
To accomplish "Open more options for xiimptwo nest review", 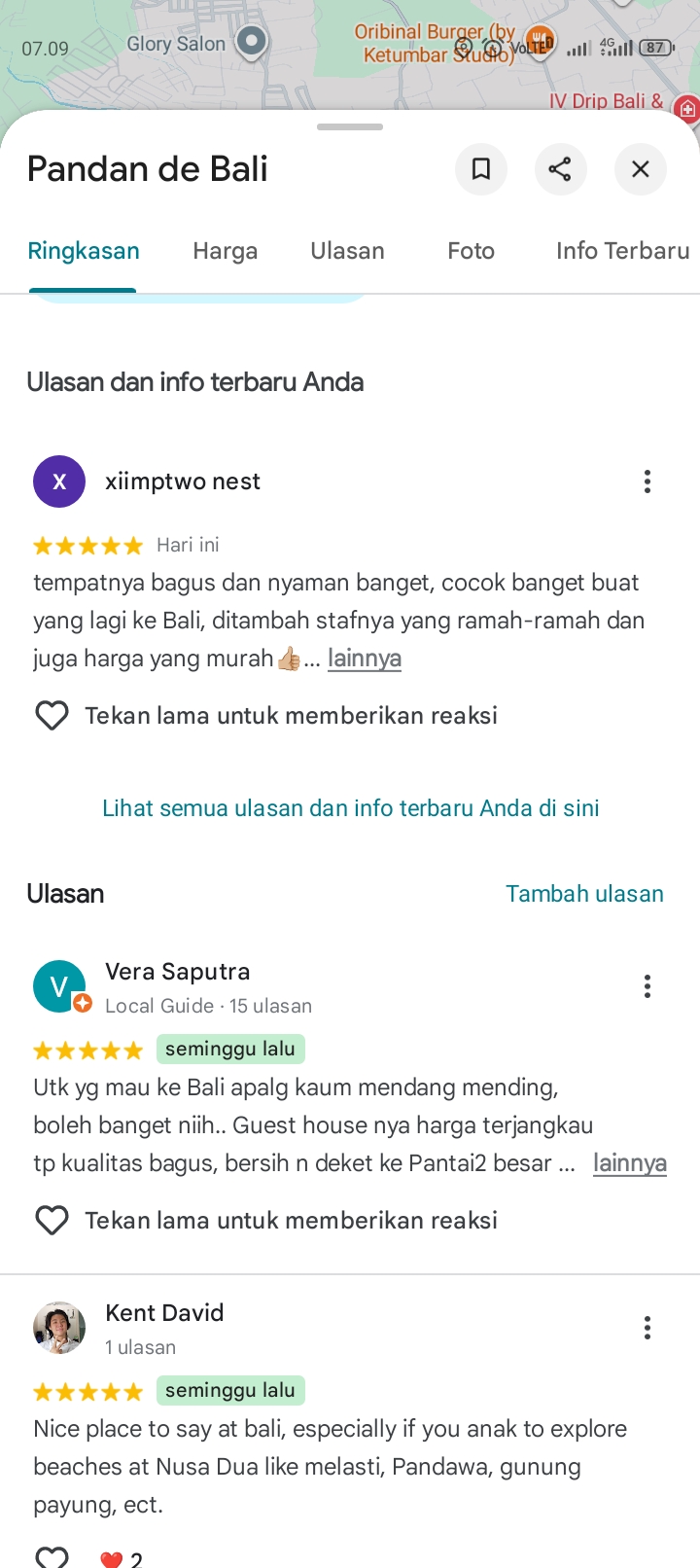I will pos(647,481).
